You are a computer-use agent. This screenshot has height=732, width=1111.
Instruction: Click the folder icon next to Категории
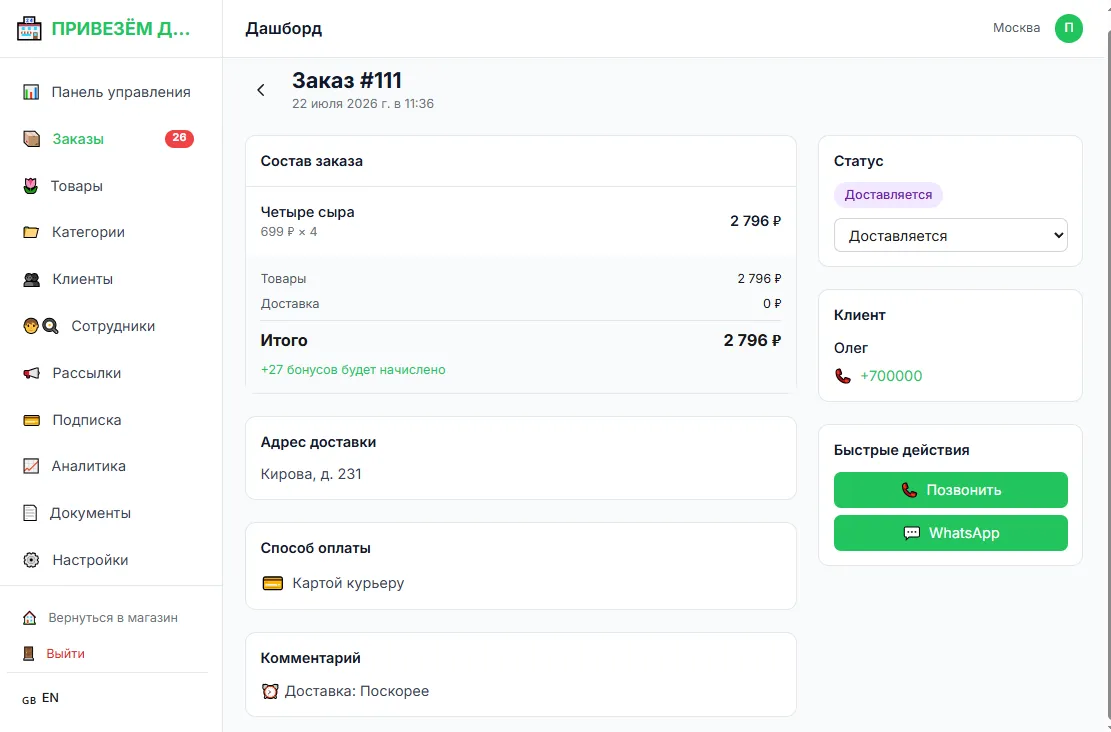click(31, 232)
